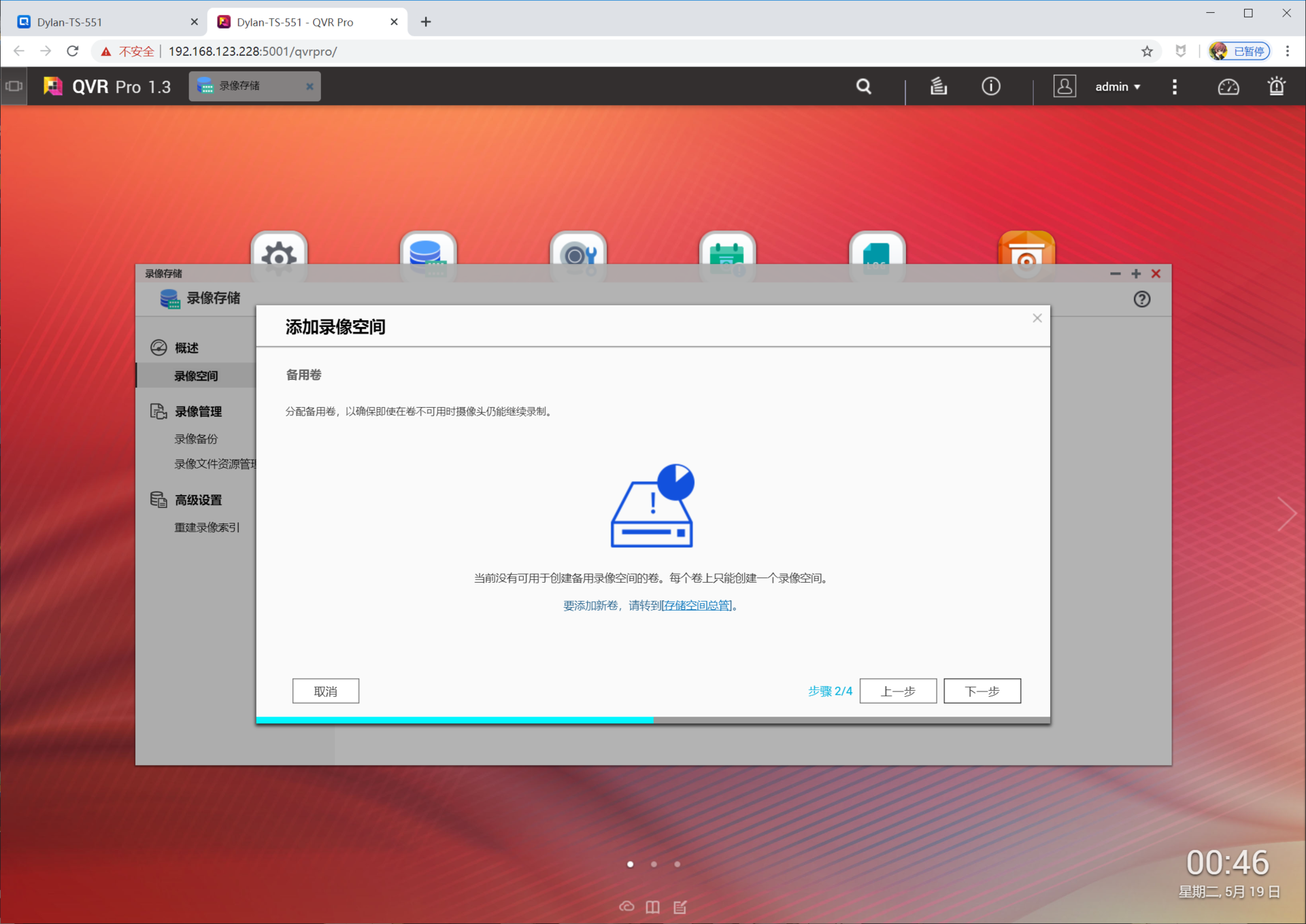
Task: Open the background tasks stack icon
Action: pos(939,86)
